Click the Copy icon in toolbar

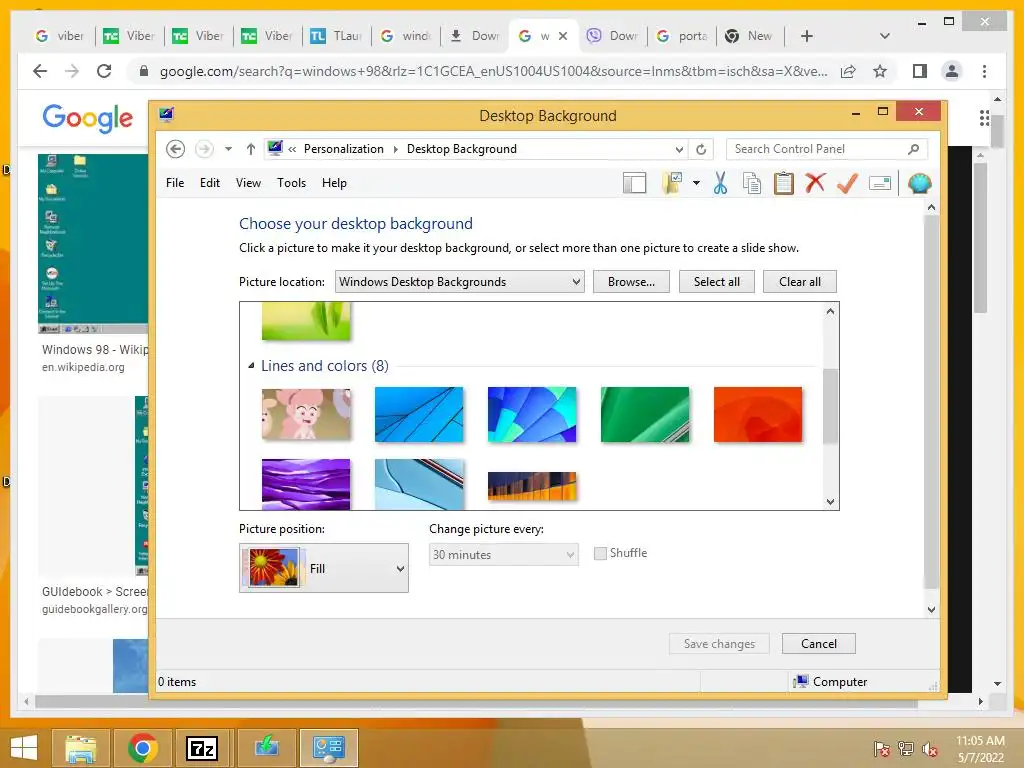(752, 184)
